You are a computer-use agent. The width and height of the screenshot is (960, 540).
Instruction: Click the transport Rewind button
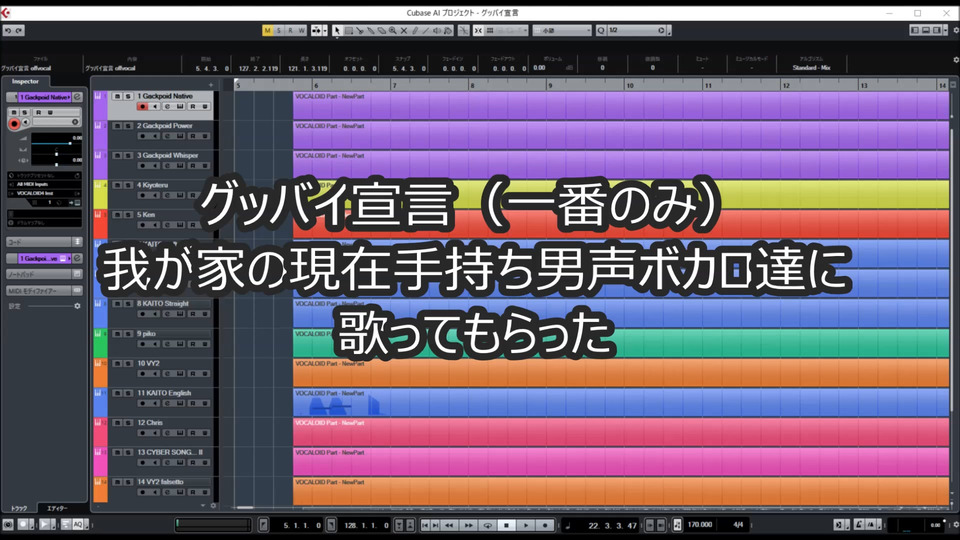[449, 525]
